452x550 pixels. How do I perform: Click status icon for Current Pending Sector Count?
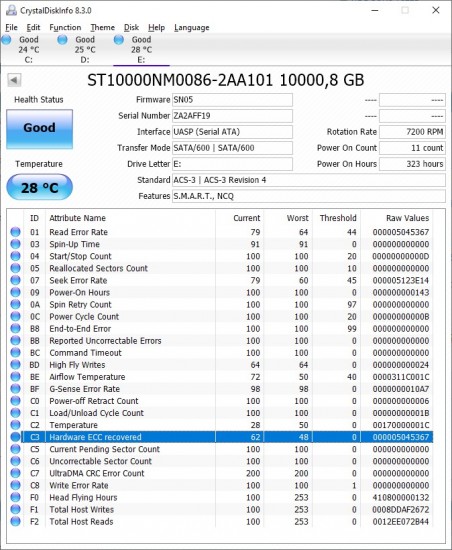15,449
